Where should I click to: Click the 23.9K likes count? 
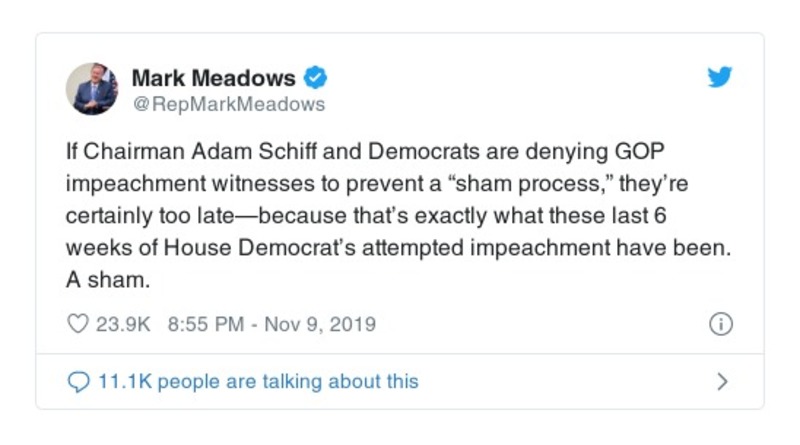point(120,324)
